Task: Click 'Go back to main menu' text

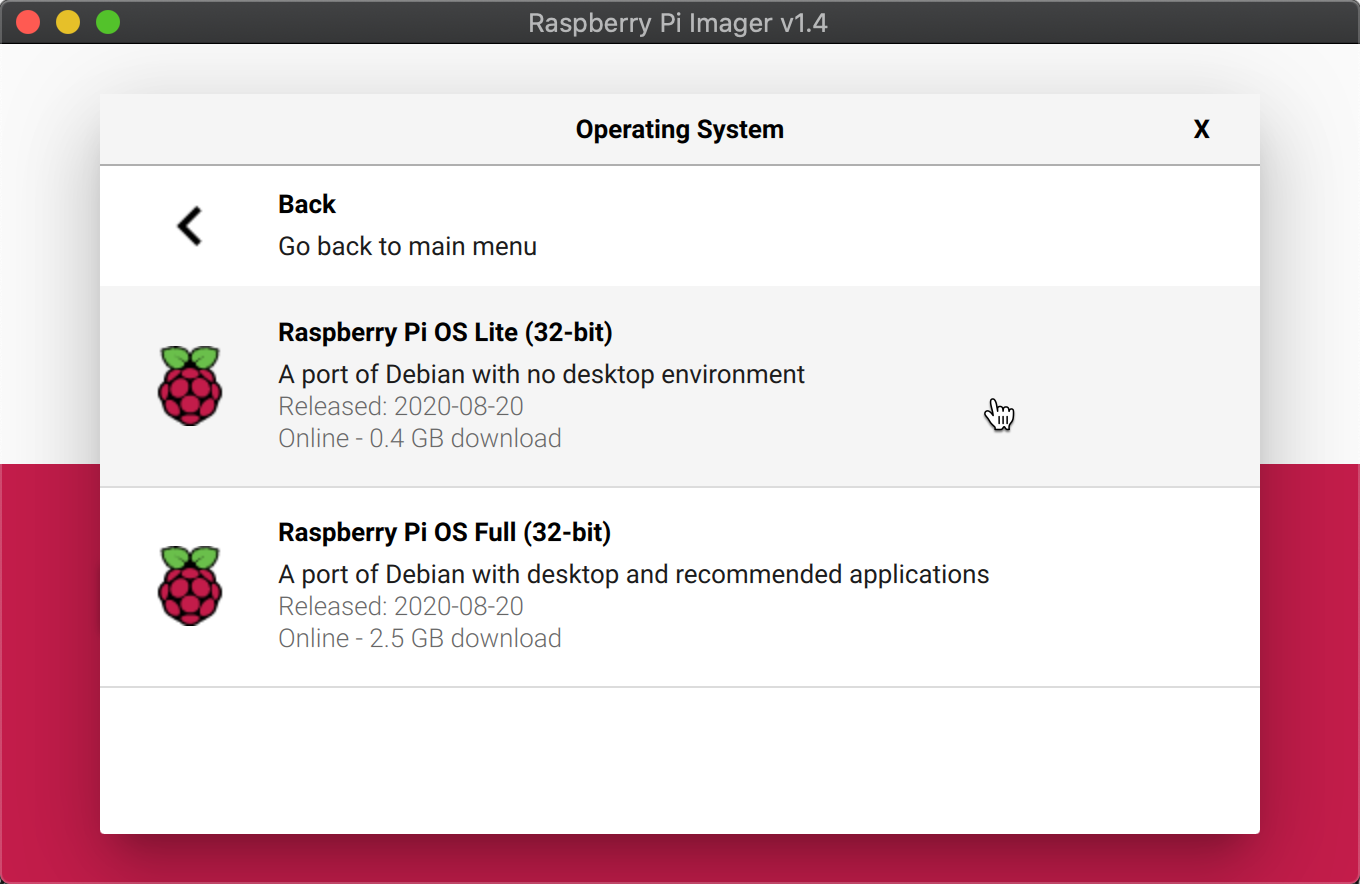Action: (x=407, y=246)
